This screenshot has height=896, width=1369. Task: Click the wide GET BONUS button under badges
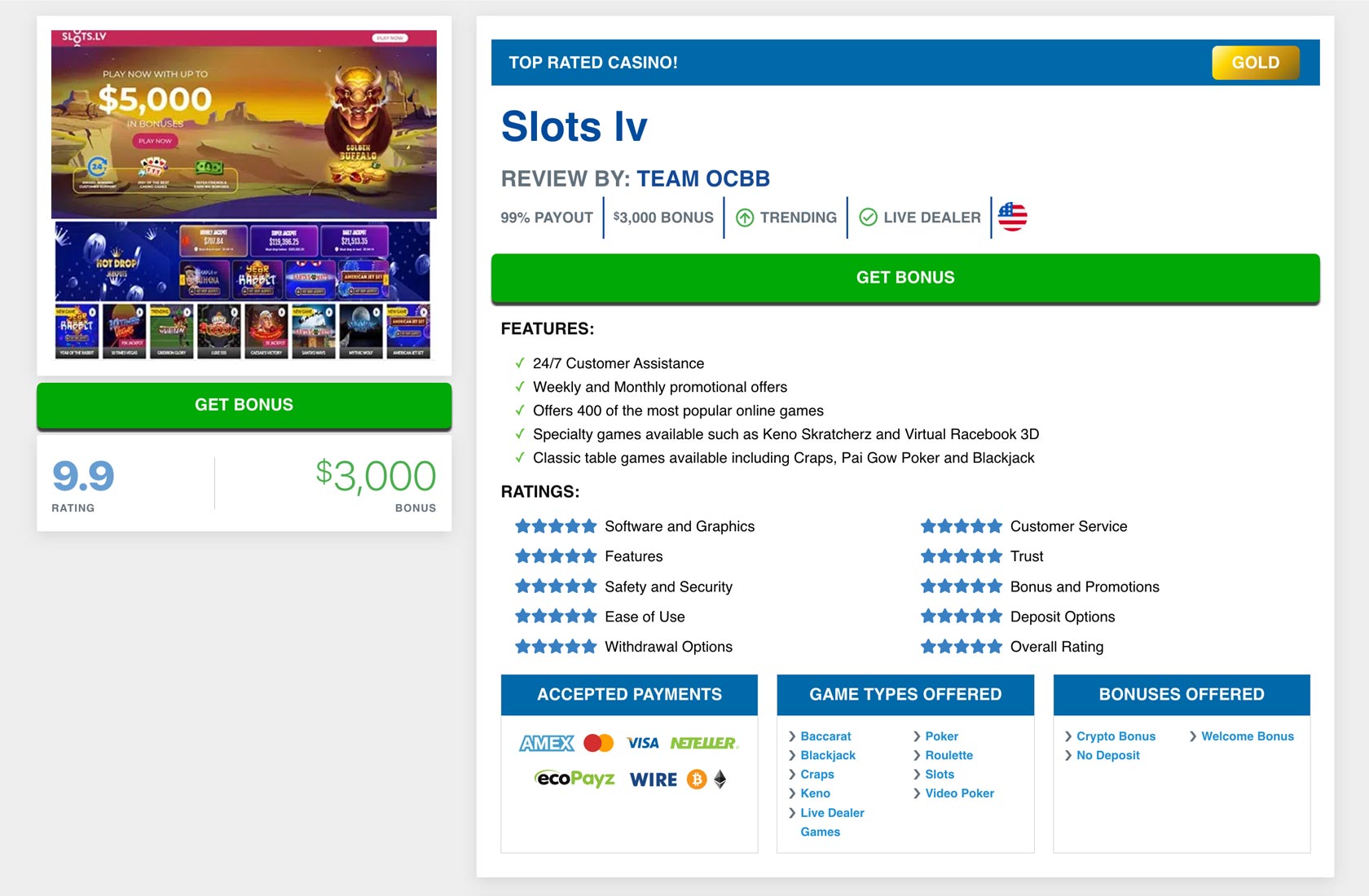coord(905,278)
